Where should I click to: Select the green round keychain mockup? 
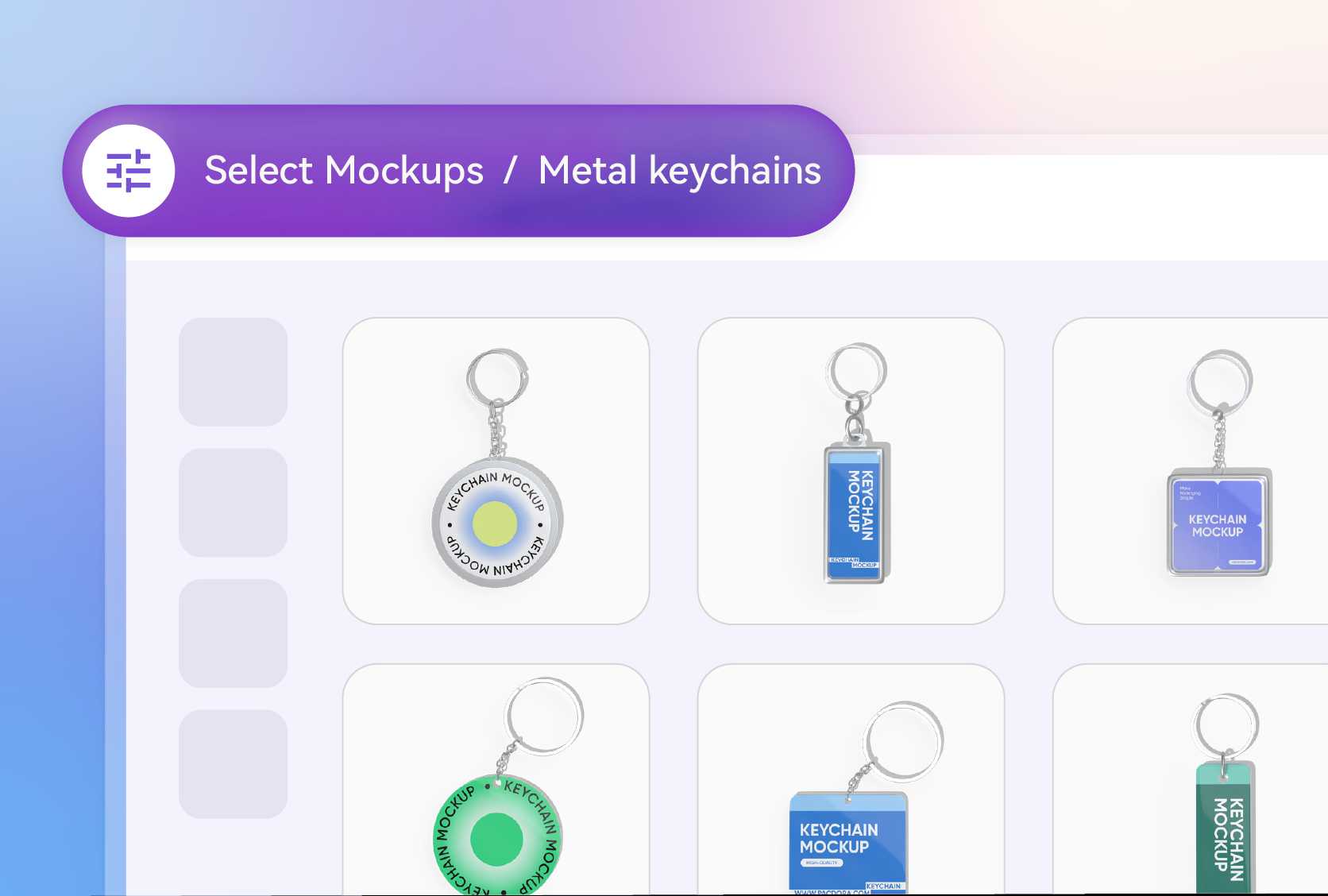click(496, 780)
